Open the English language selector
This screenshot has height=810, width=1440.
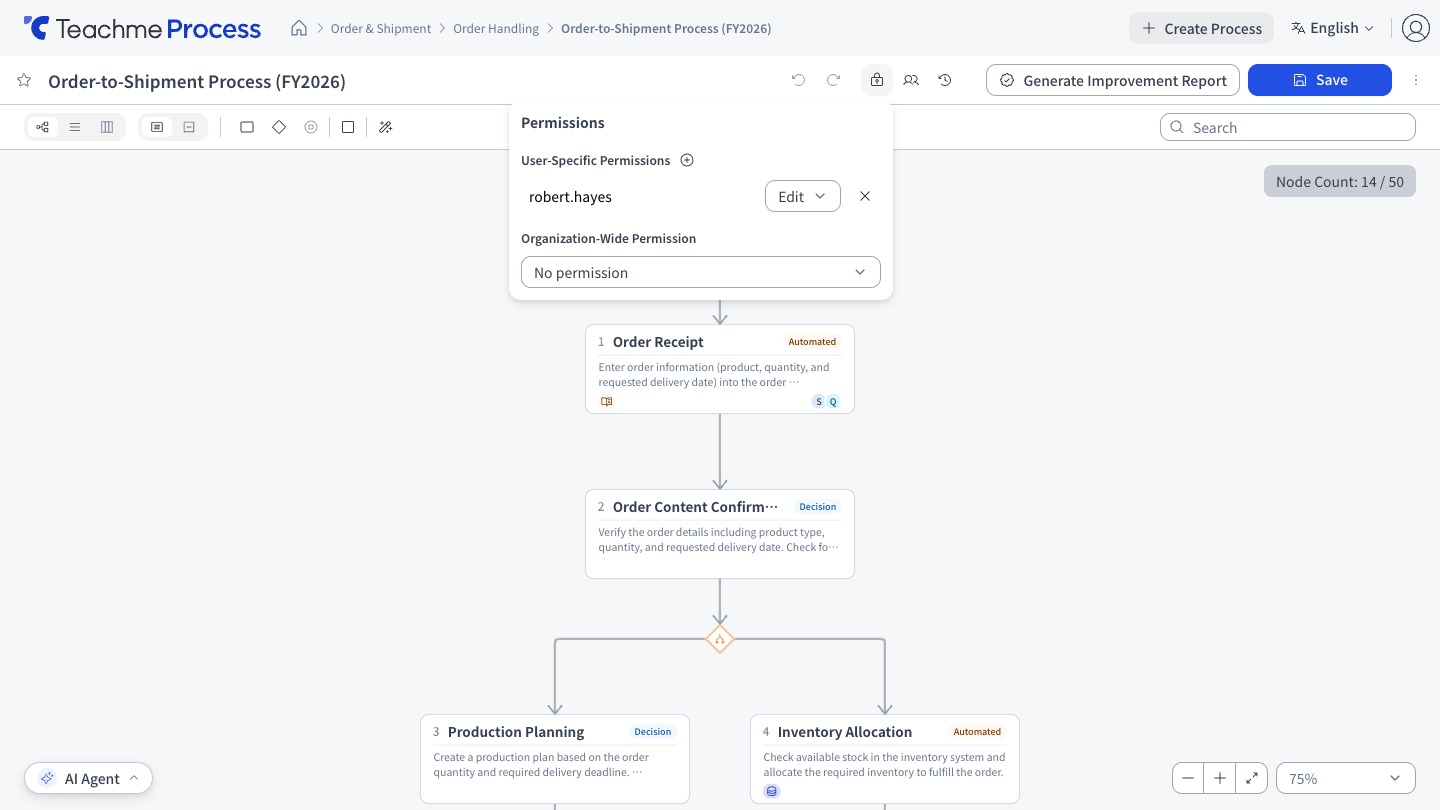click(1333, 28)
